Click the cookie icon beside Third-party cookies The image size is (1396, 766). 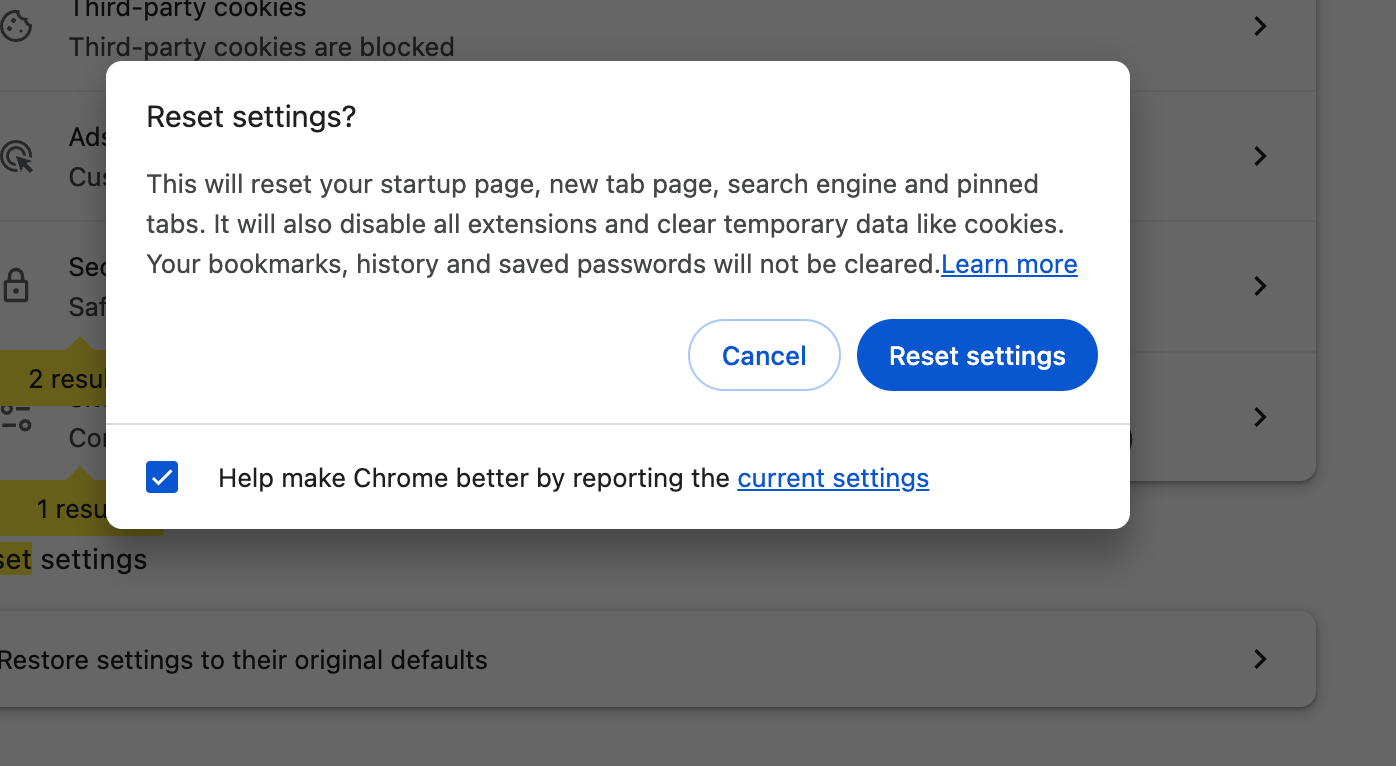[16, 26]
